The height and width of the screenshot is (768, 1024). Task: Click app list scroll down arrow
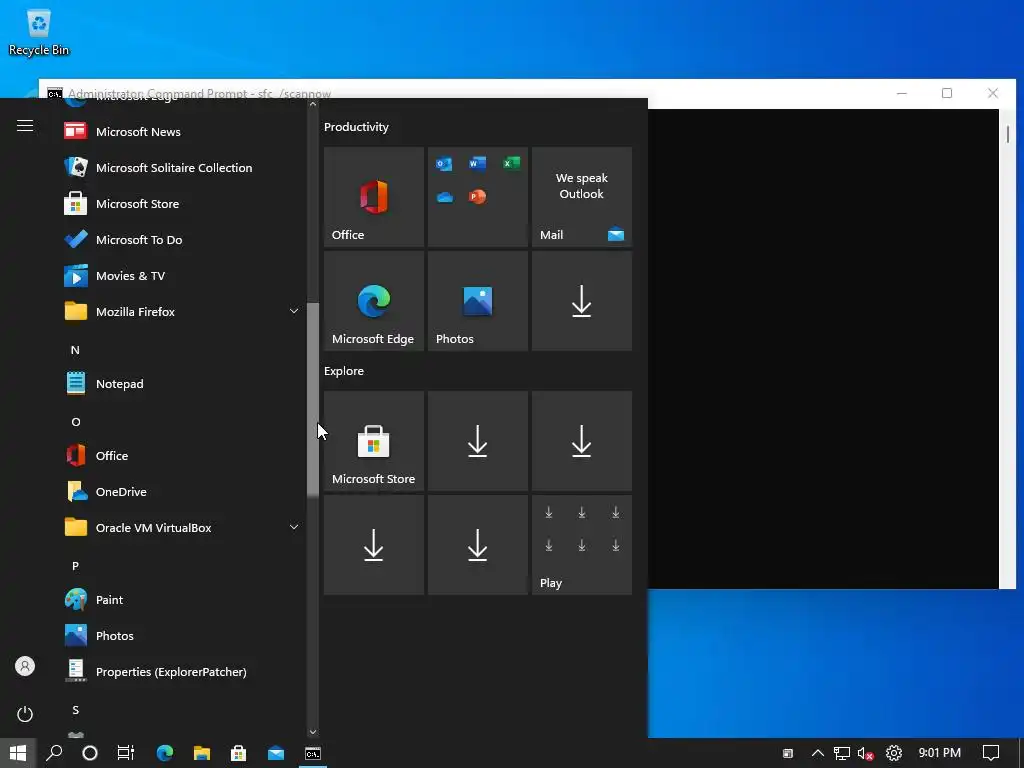tap(313, 732)
